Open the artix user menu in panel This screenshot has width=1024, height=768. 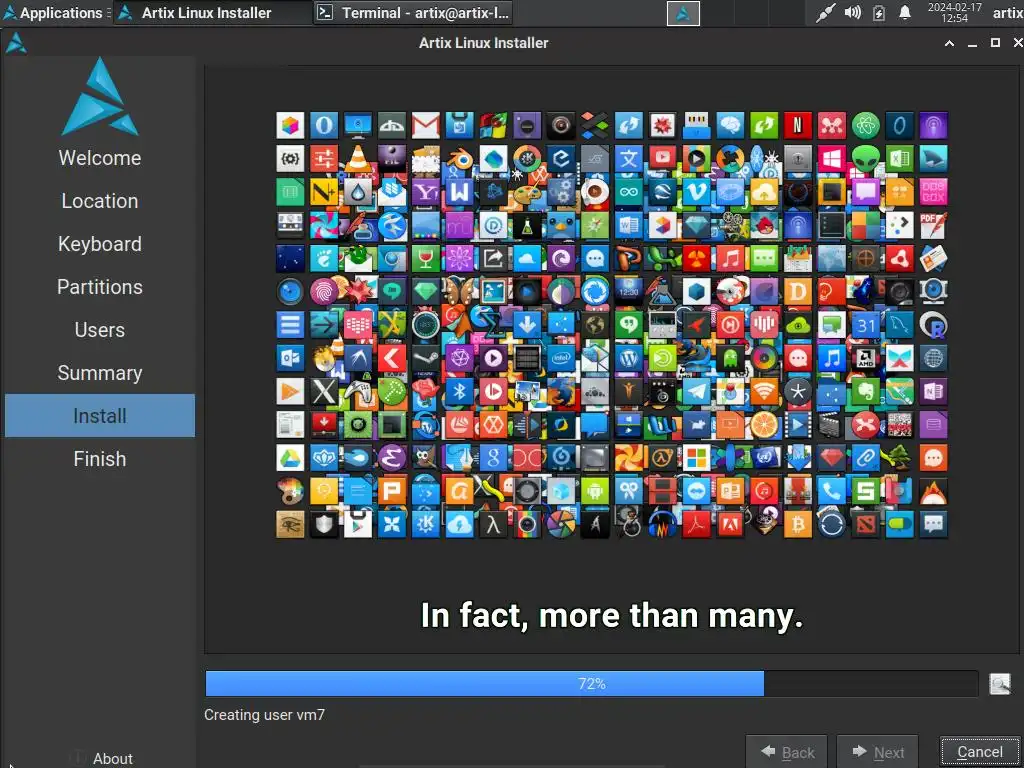point(1007,12)
